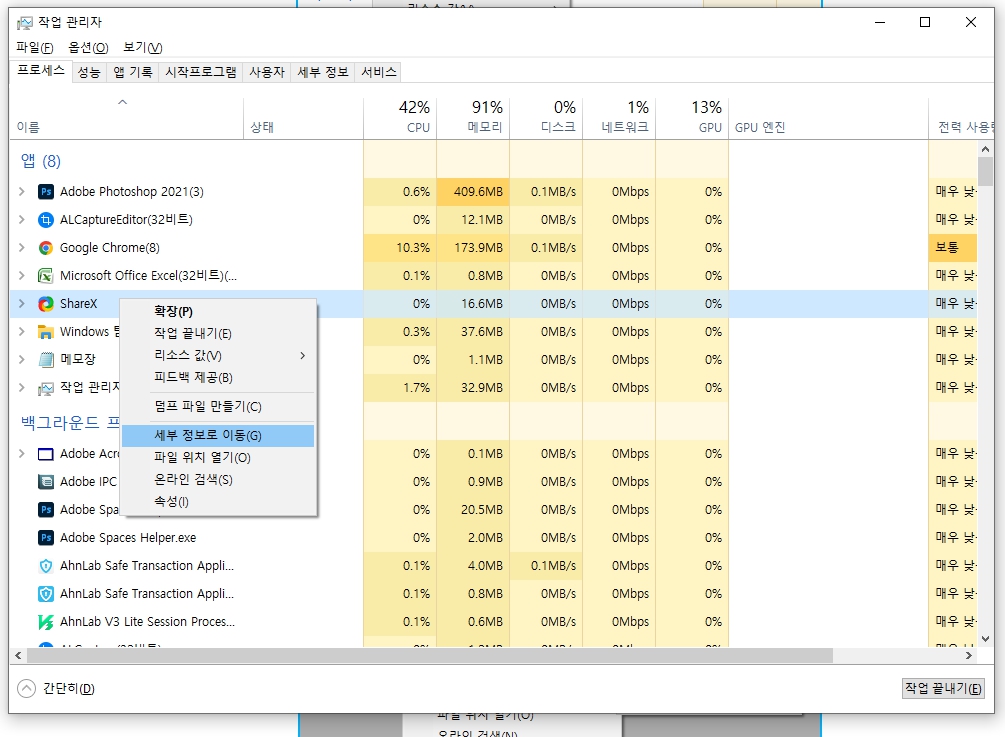The image size is (1005, 737).
Task: Click the Adobe Photoshop 2021 process icon
Action: click(x=46, y=192)
